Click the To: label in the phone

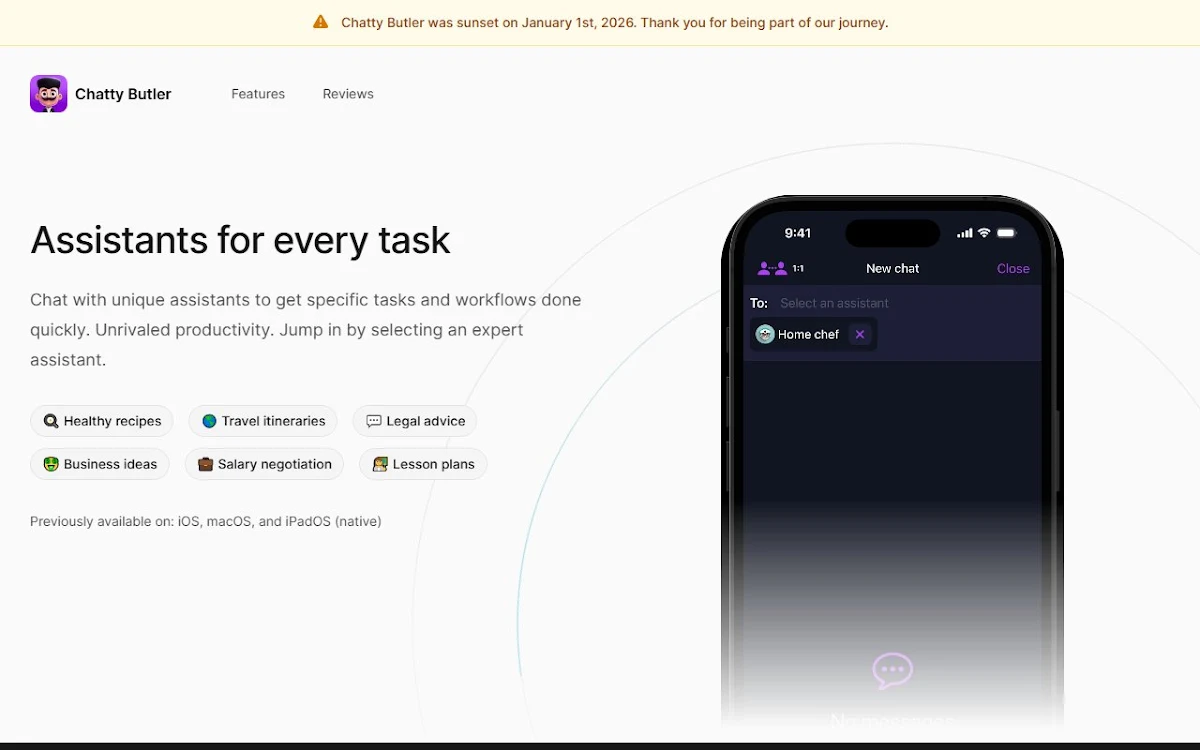(x=759, y=303)
